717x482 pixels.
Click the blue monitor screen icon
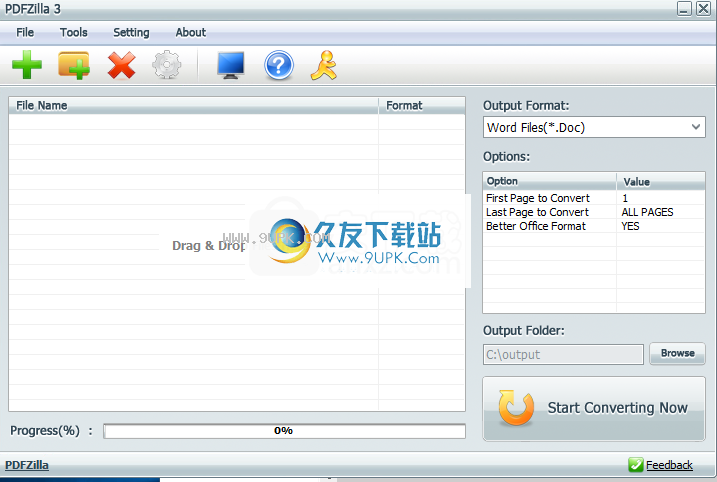[231, 65]
